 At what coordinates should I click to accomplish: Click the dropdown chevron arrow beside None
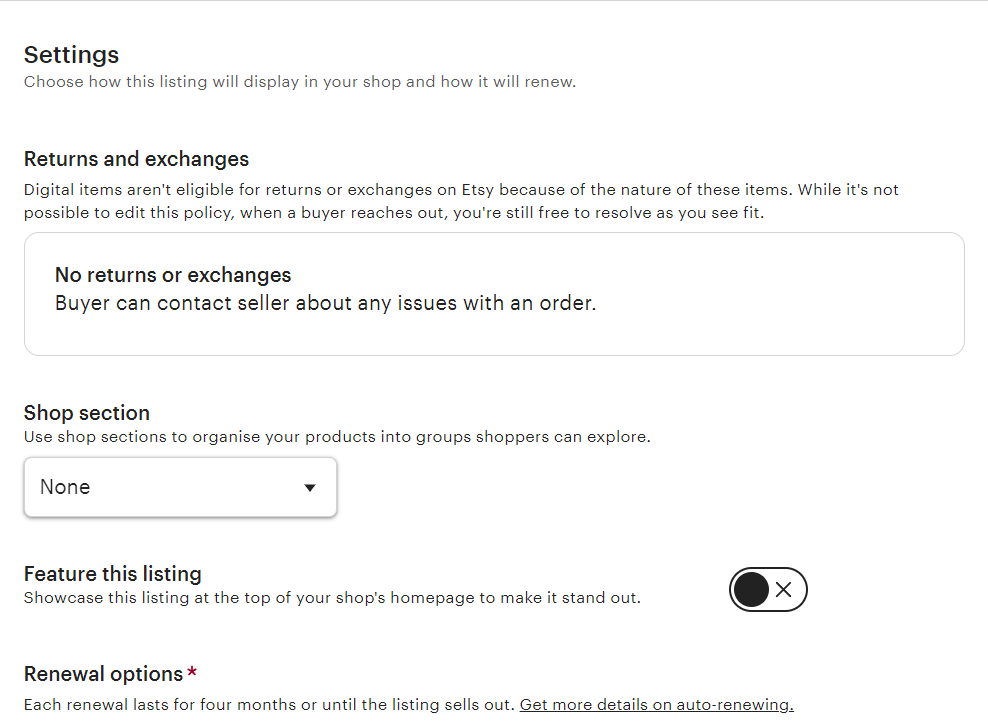coord(310,487)
